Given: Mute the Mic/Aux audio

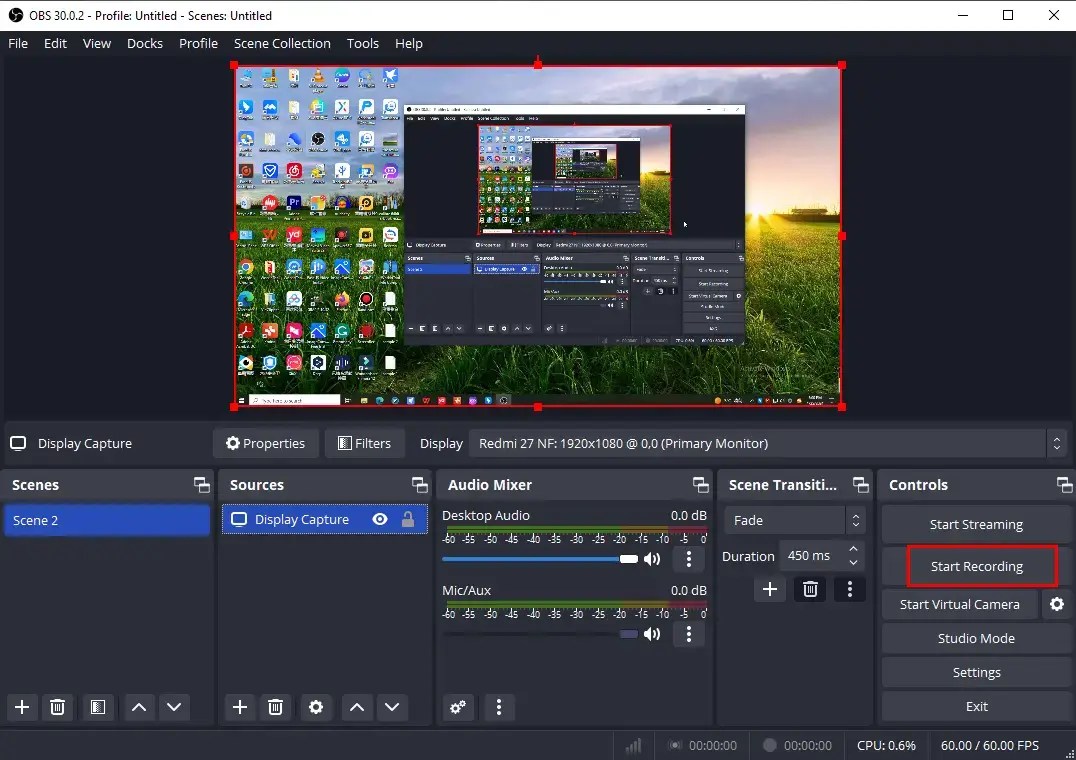Looking at the screenshot, I should point(653,633).
